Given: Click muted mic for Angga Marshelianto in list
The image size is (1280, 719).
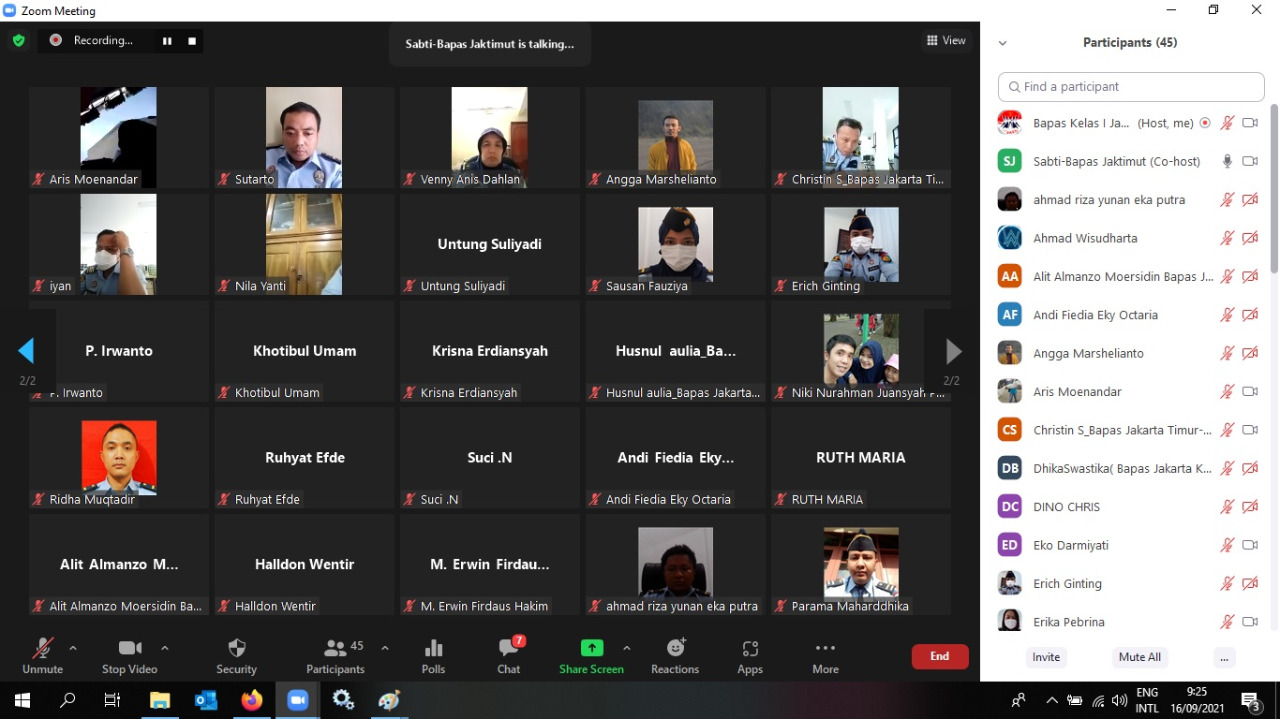Looking at the screenshot, I should 1227,353.
